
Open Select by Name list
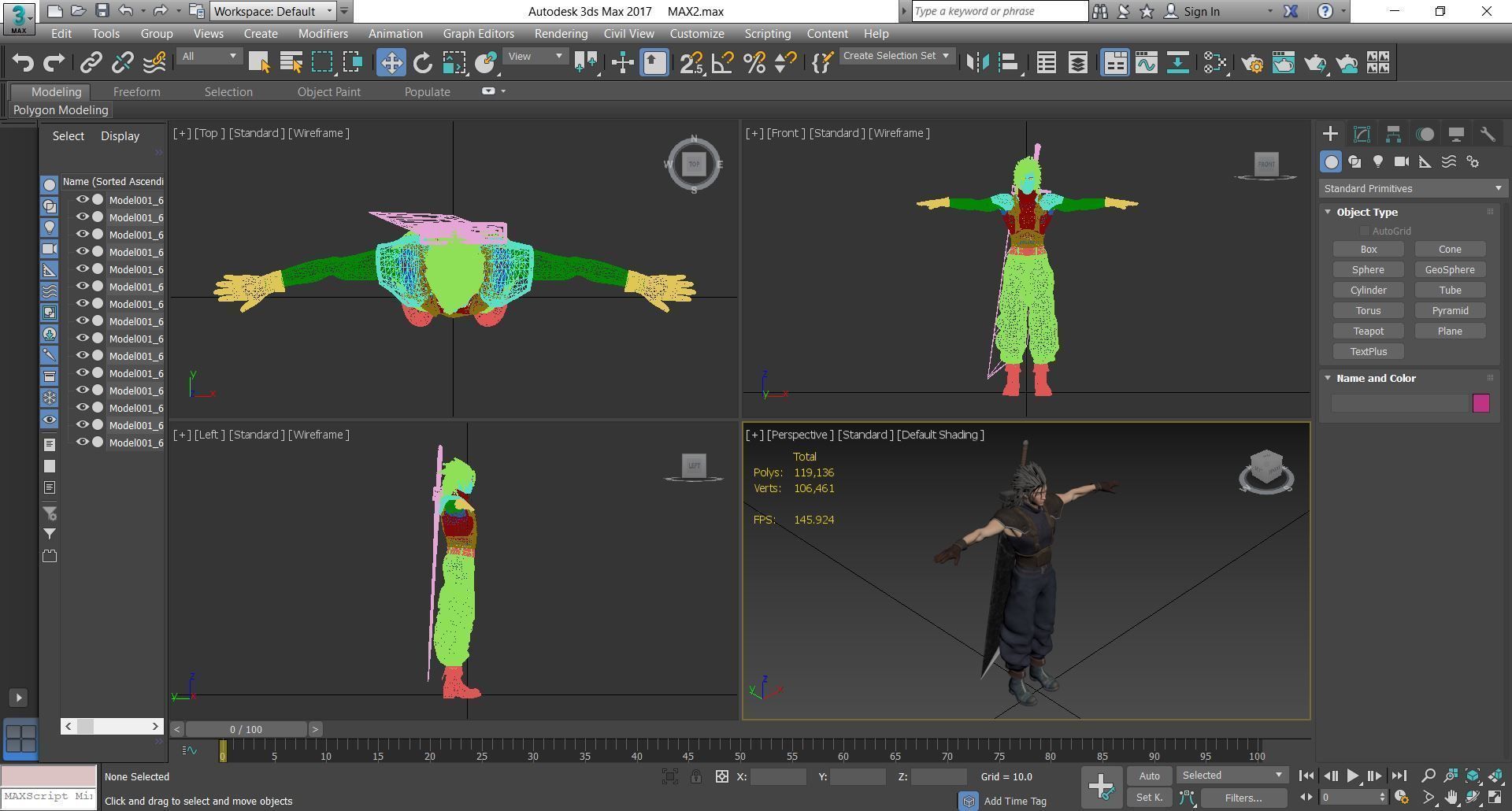291,63
